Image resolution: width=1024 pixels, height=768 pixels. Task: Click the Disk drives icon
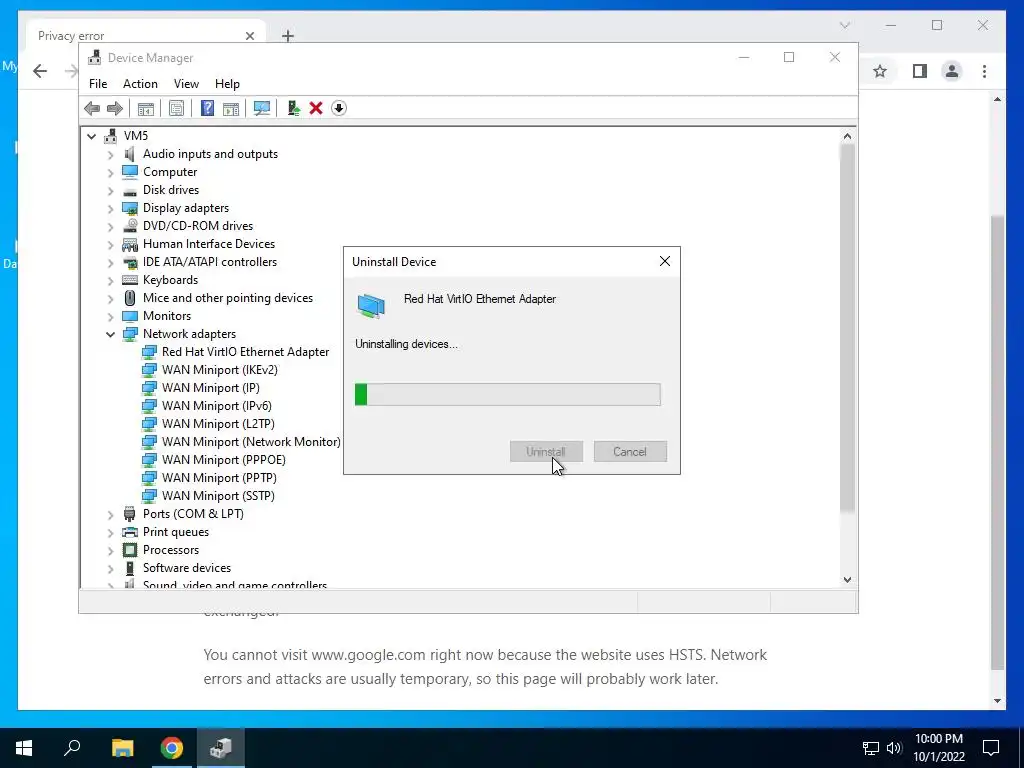[x=130, y=191]
